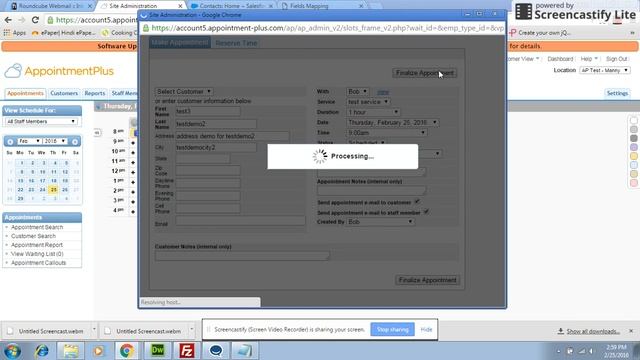This screenshot has width=640, height=360.
Task: Open the Apps bookmarks grid icon
Action: coord(7,33)
